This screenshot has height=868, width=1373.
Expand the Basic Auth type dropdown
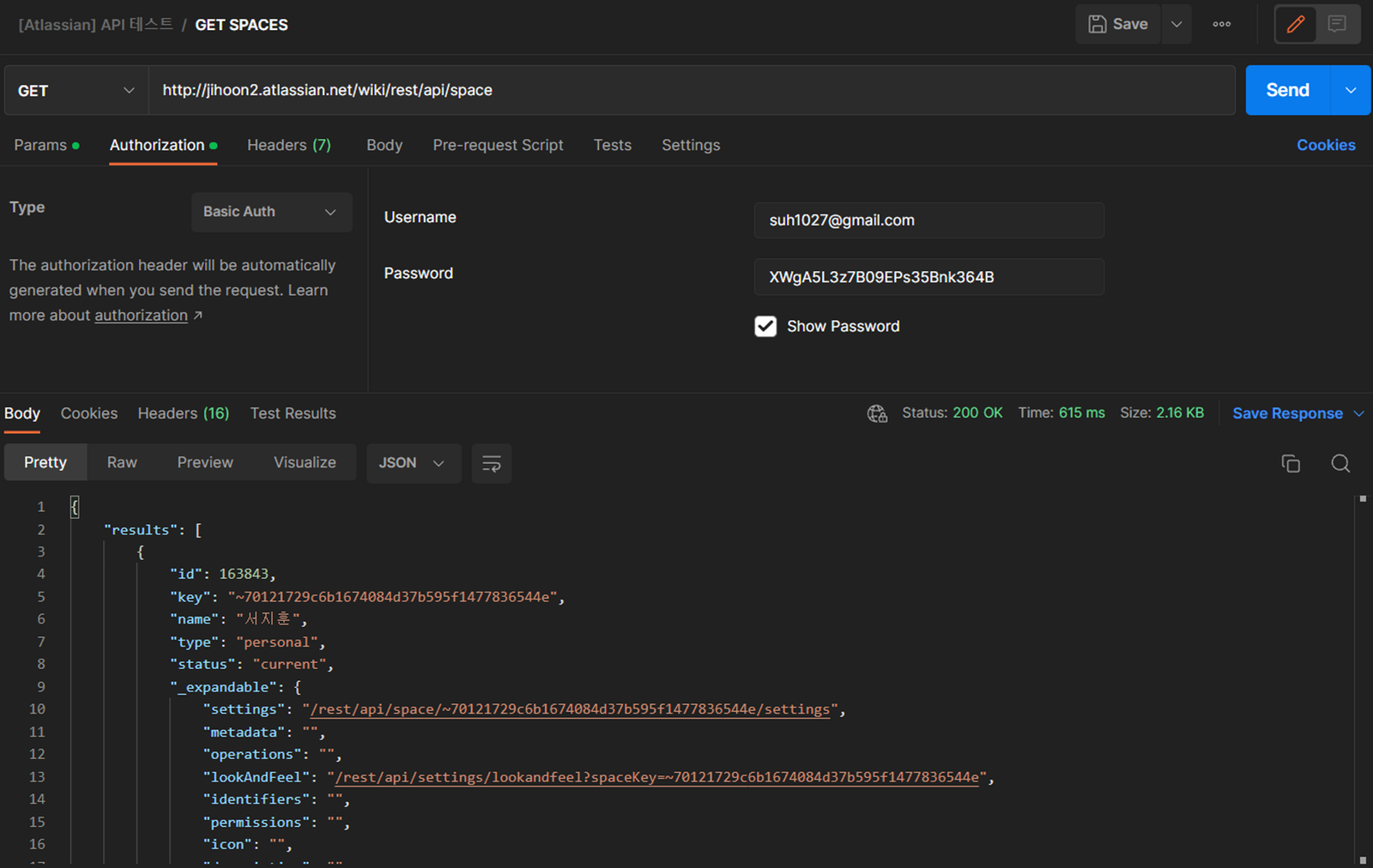[271, 212]
